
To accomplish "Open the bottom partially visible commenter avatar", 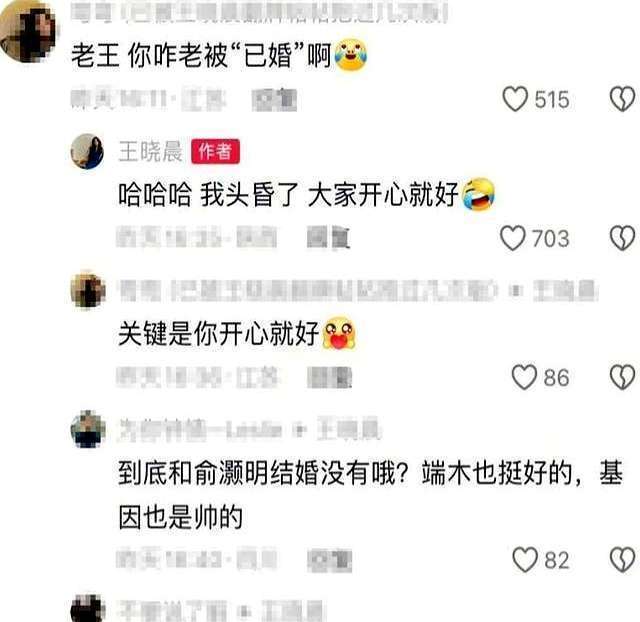I will 88,609.
